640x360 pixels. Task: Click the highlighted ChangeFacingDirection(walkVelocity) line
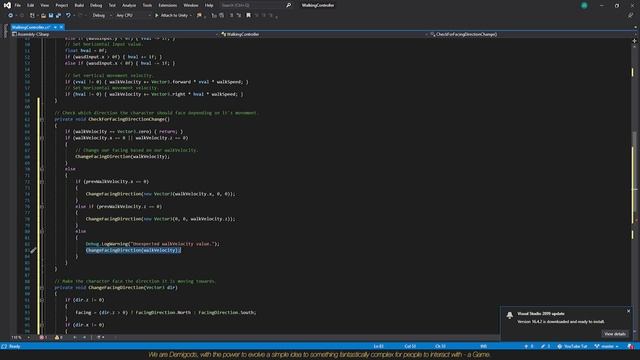point(133,250)
